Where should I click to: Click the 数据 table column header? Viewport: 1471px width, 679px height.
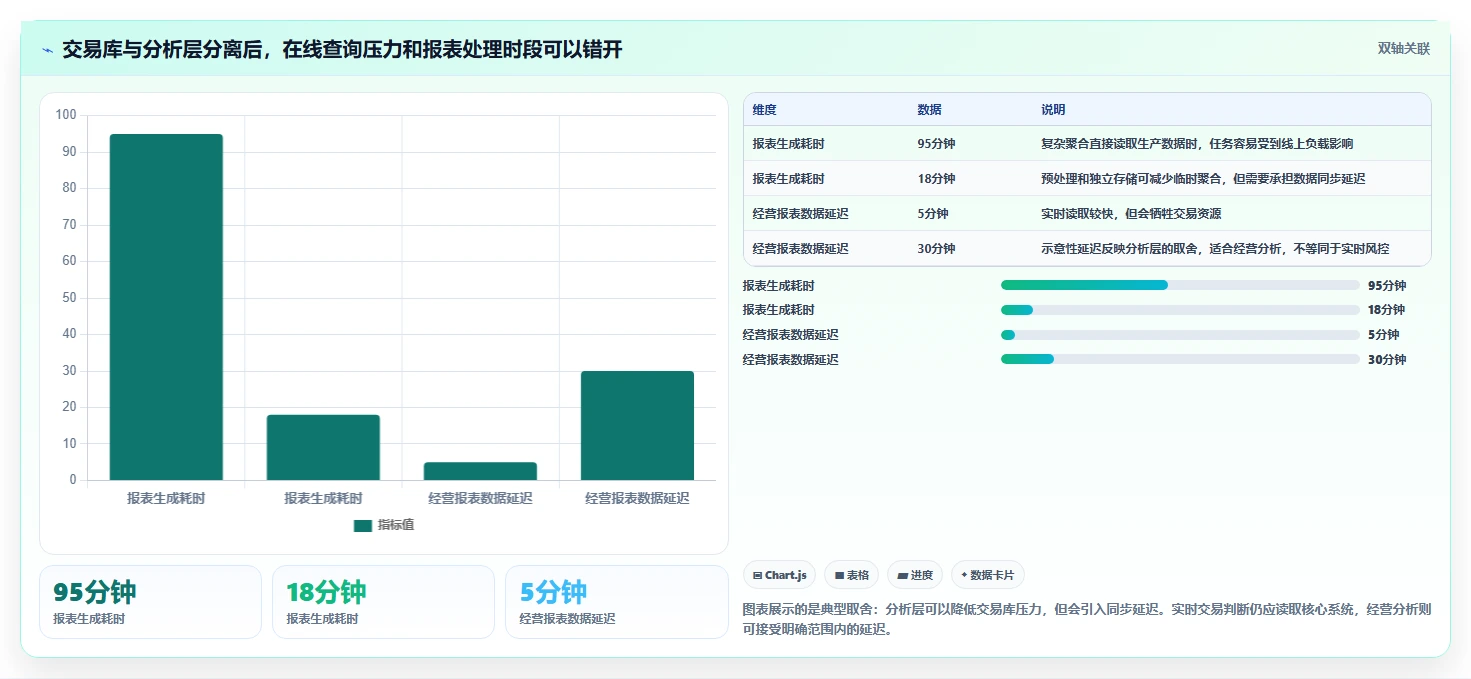(x=929, y=110)
